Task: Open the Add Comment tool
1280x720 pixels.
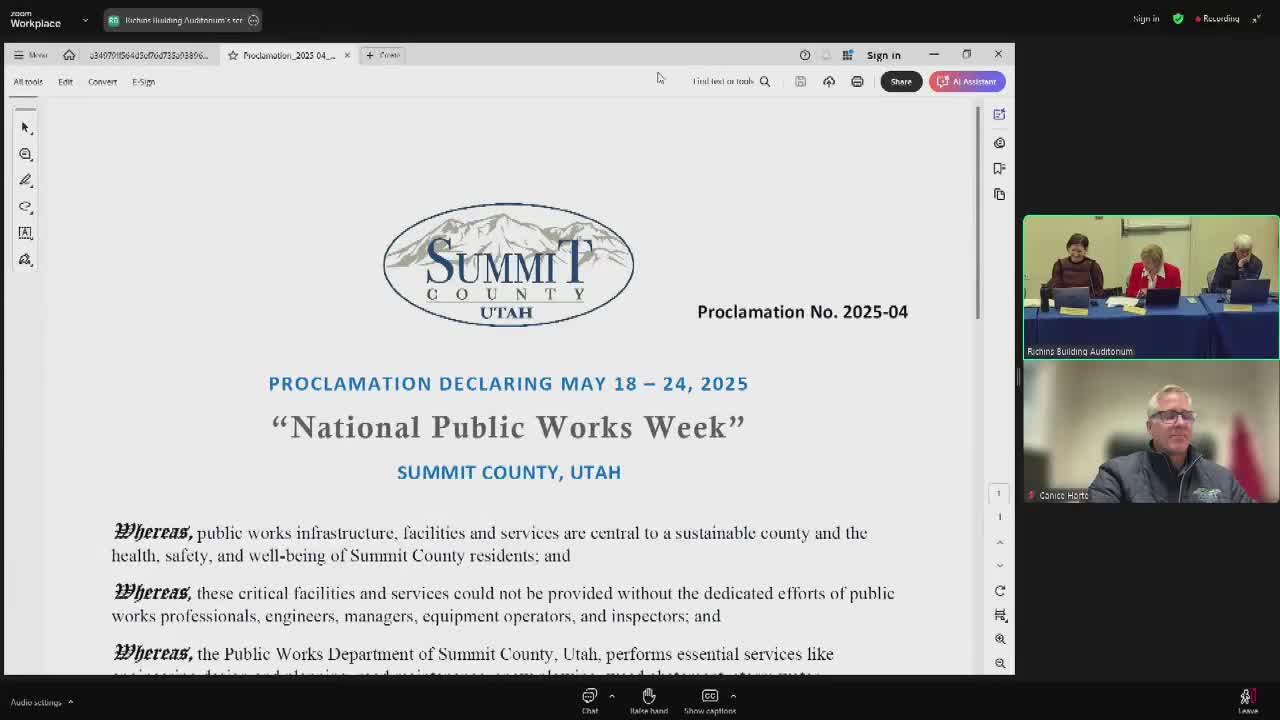Action: 25,154
